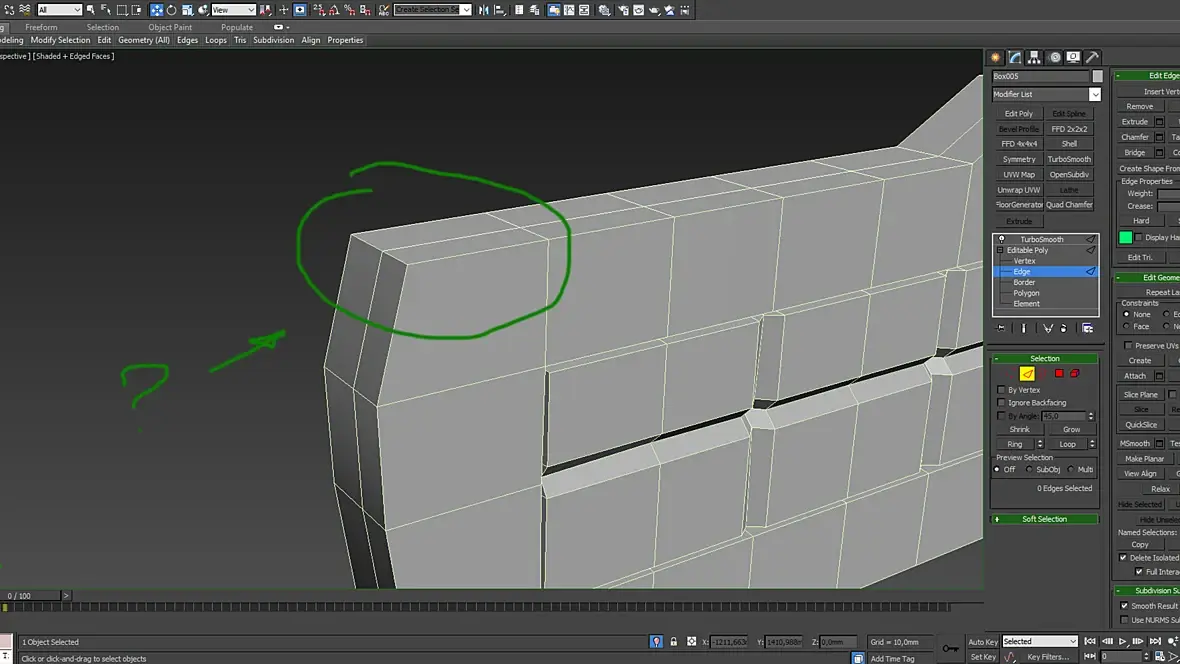Open the Edges ribbon menu

(187, 41)
